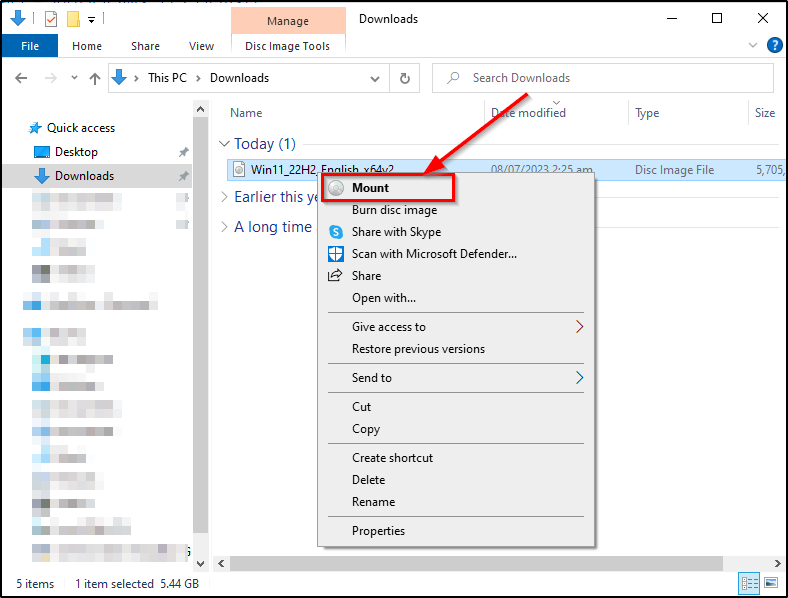788x598 pixels.
Task: Open Downloads in the navigation pane
Action: click(x=84, y=176)
